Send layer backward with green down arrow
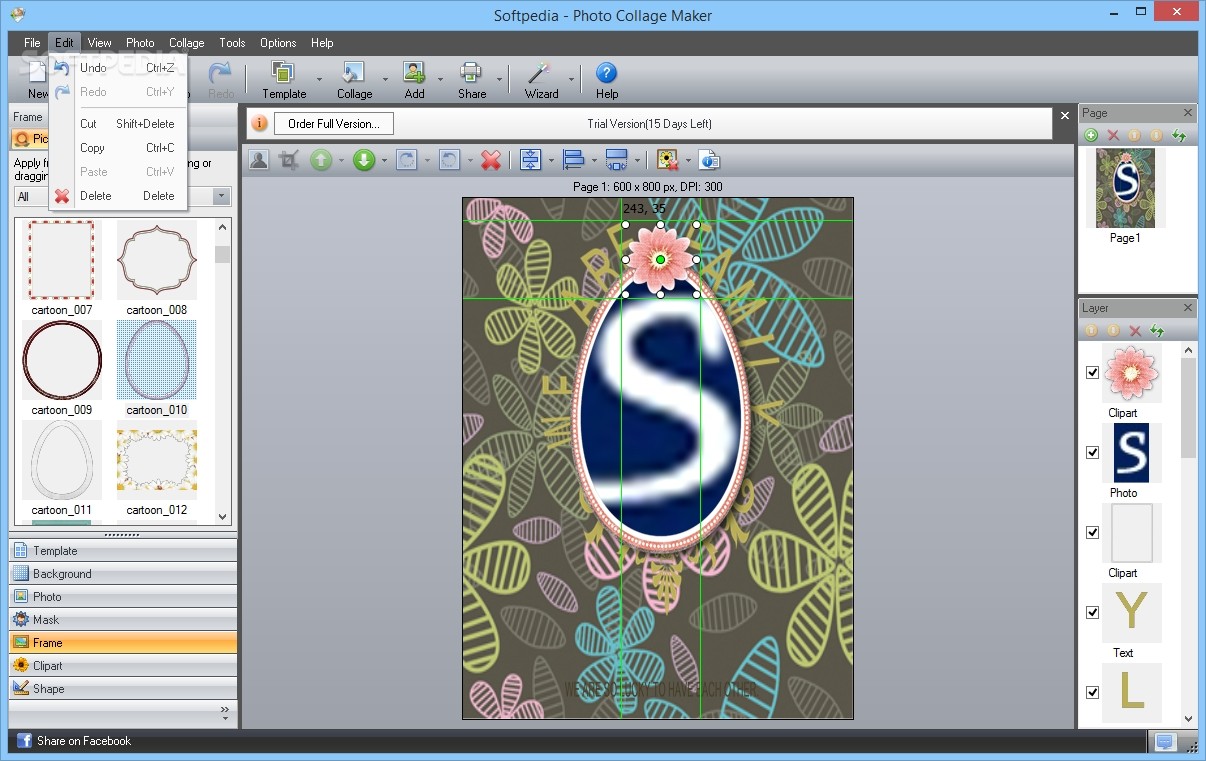 (363, 160)
